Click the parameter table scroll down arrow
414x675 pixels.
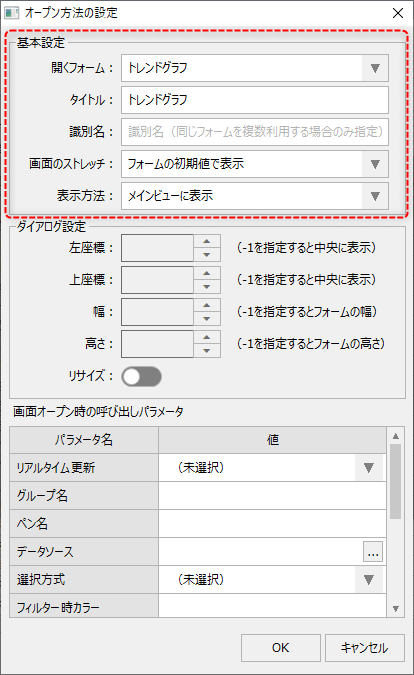coord(396,609)
